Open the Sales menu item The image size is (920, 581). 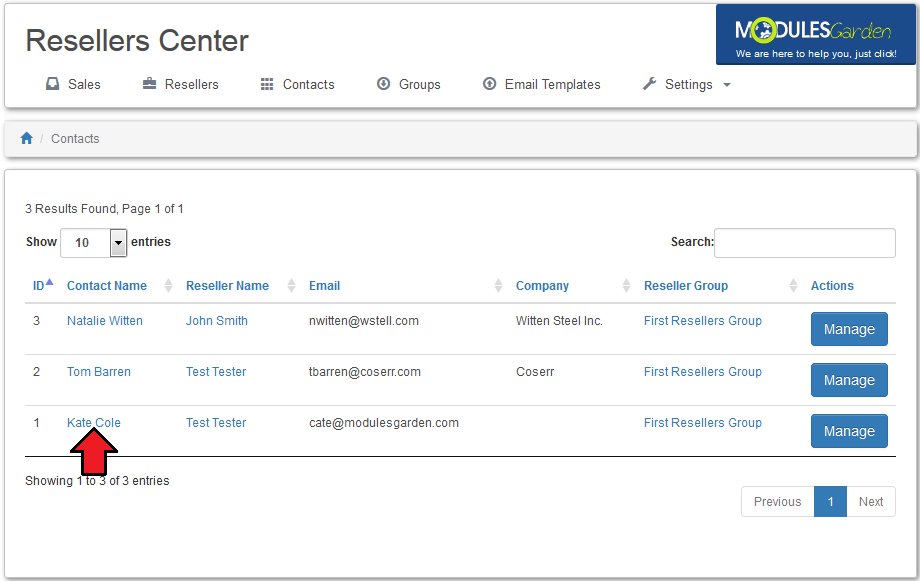click(73, 85)
